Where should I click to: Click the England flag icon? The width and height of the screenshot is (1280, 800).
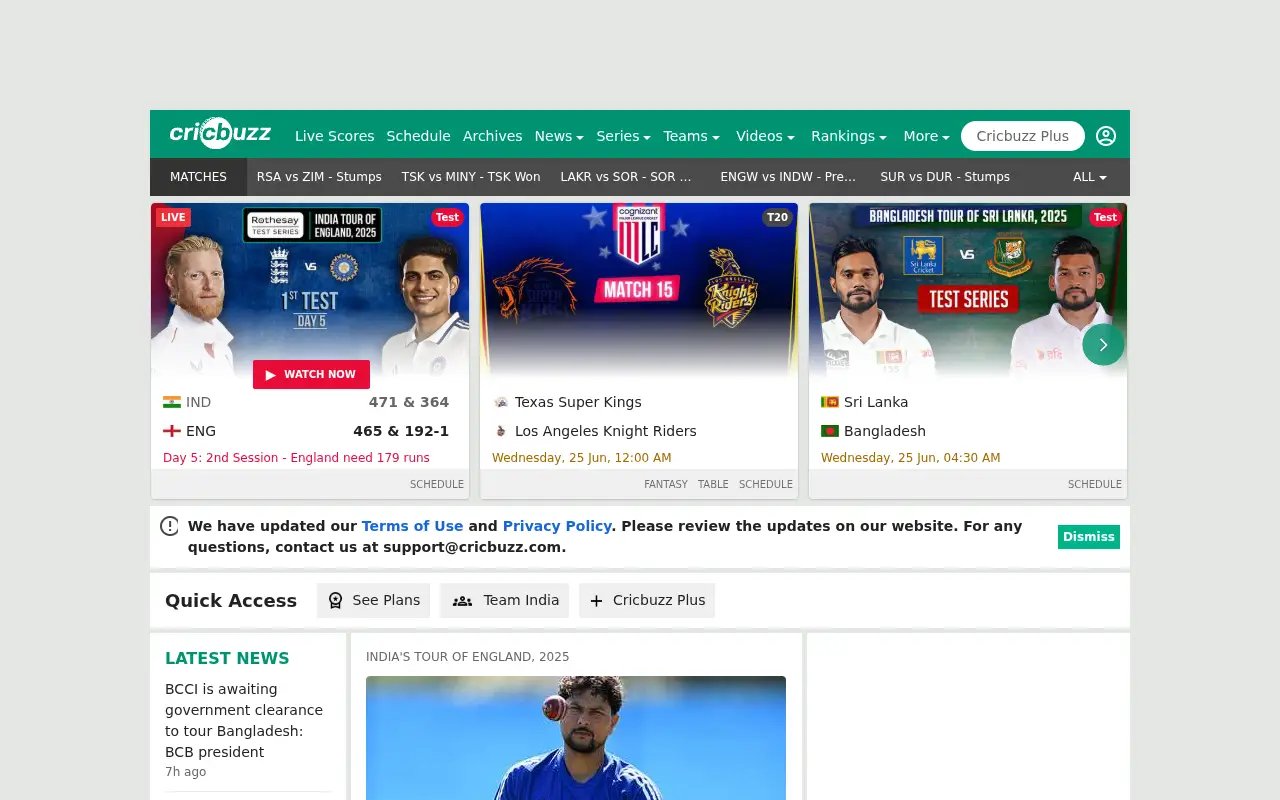click(172, 431)
